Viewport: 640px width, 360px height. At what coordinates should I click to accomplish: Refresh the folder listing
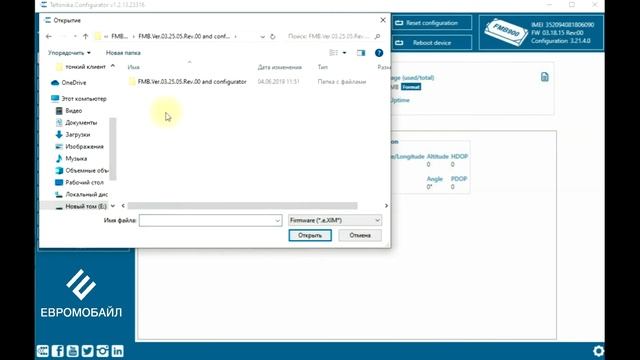point(273,36)
